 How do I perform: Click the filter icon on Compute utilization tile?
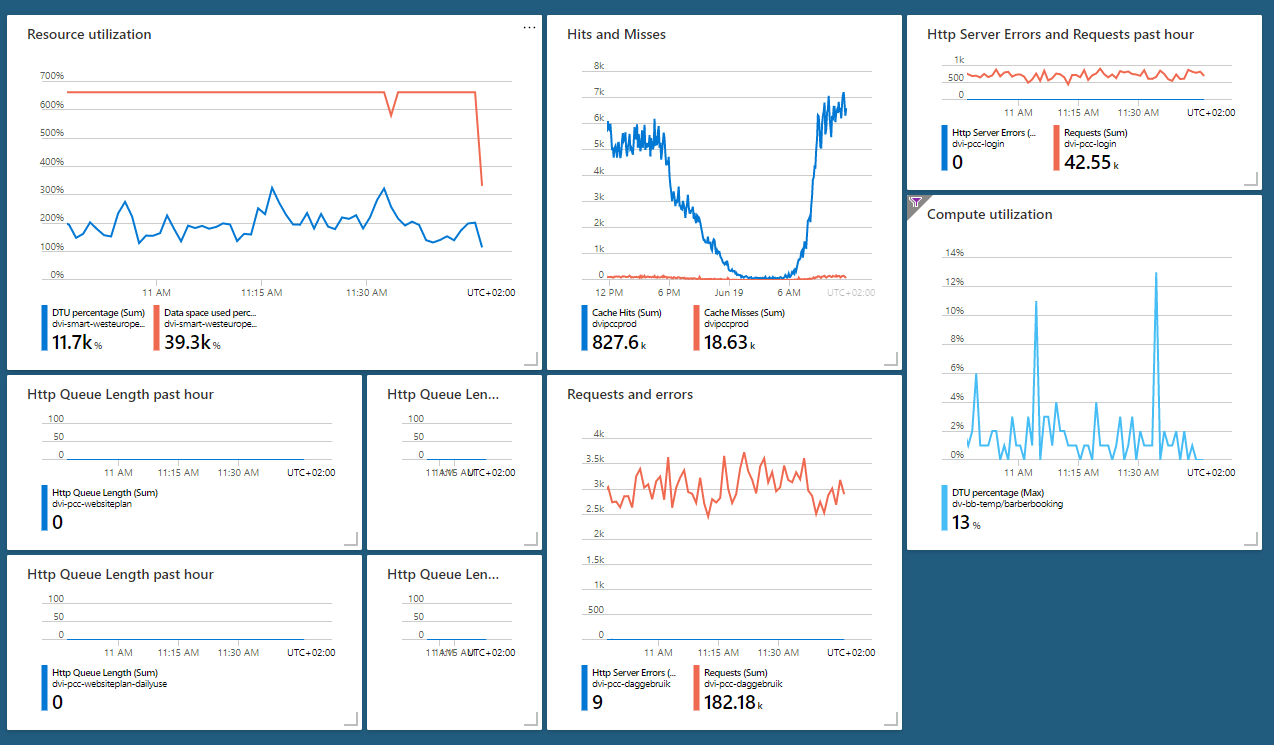click(x=915, y=202)
